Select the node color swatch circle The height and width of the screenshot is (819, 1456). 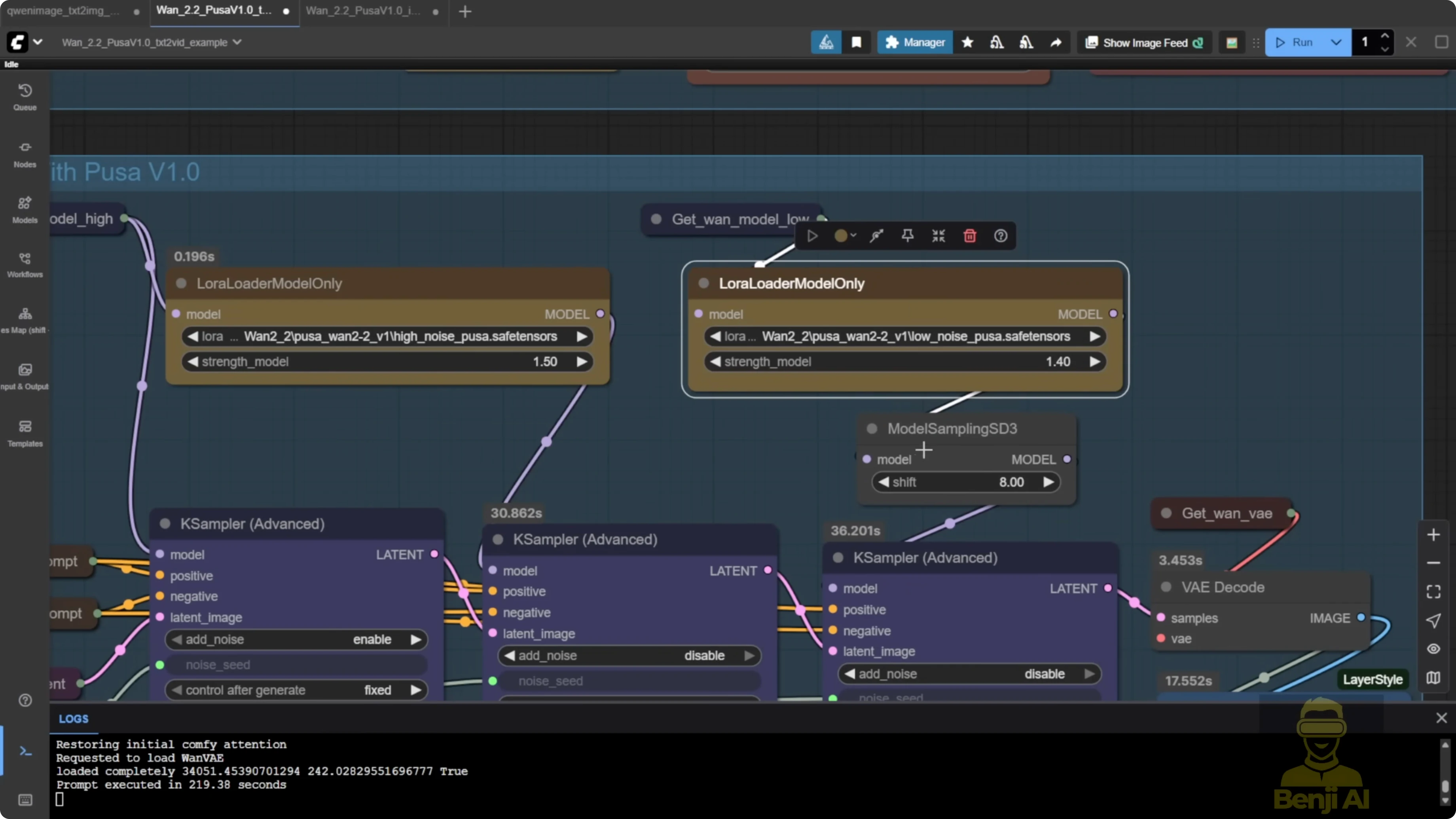click(x=841, y=236)
